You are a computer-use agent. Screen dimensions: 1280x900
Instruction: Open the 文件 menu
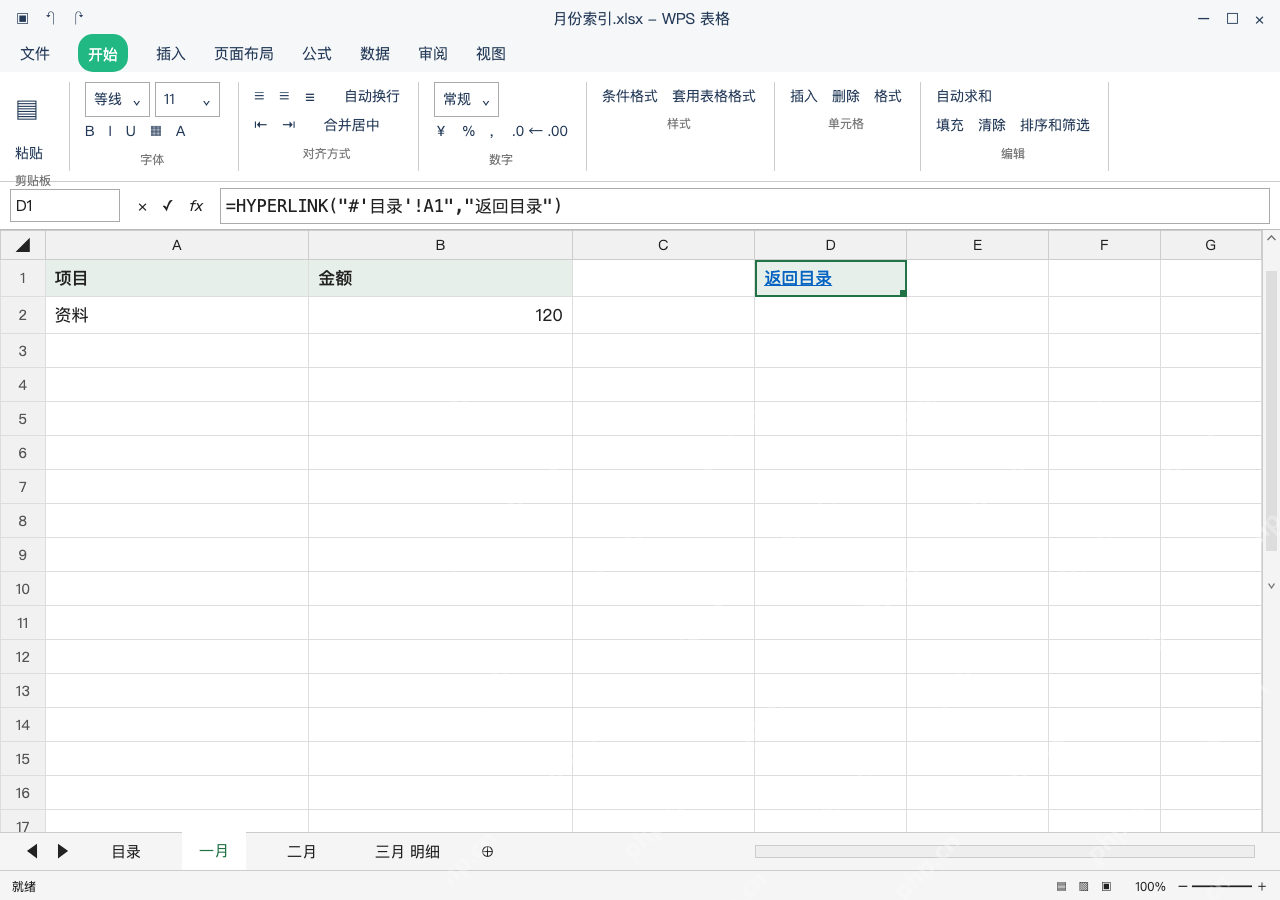coord(35,54)
